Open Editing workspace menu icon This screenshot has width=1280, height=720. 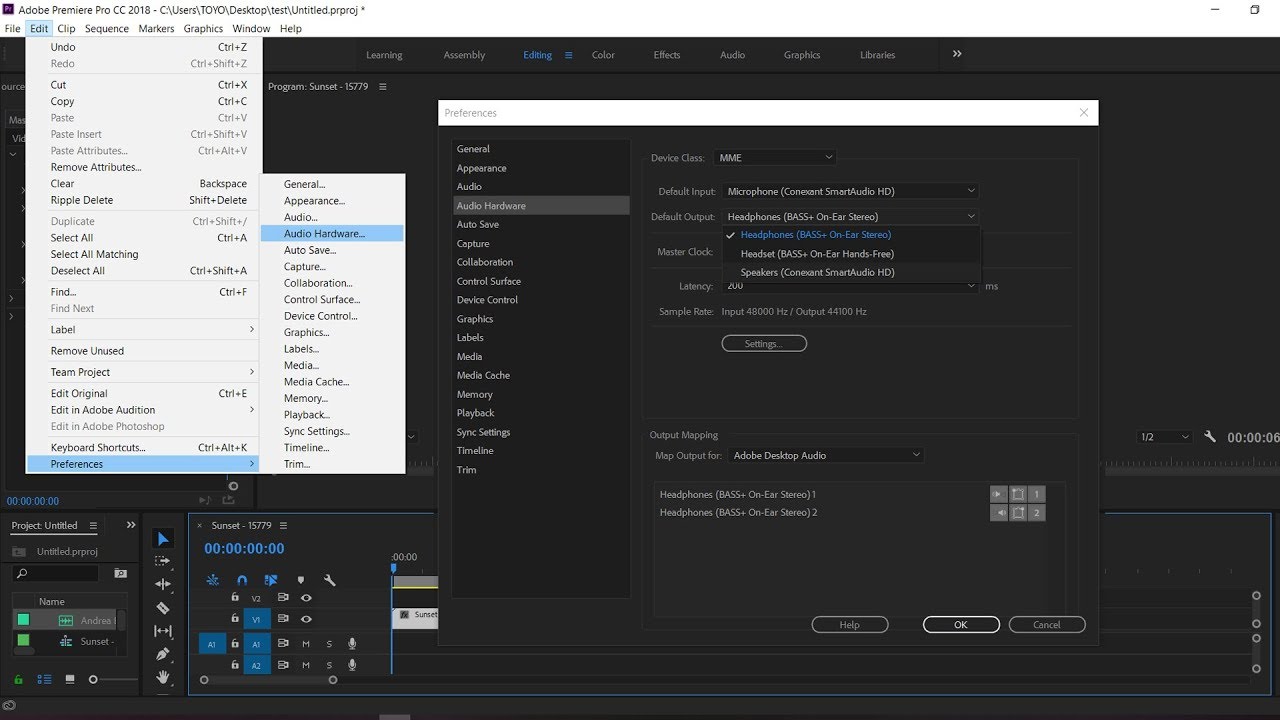pyautogui.click(x=569, y=55)
